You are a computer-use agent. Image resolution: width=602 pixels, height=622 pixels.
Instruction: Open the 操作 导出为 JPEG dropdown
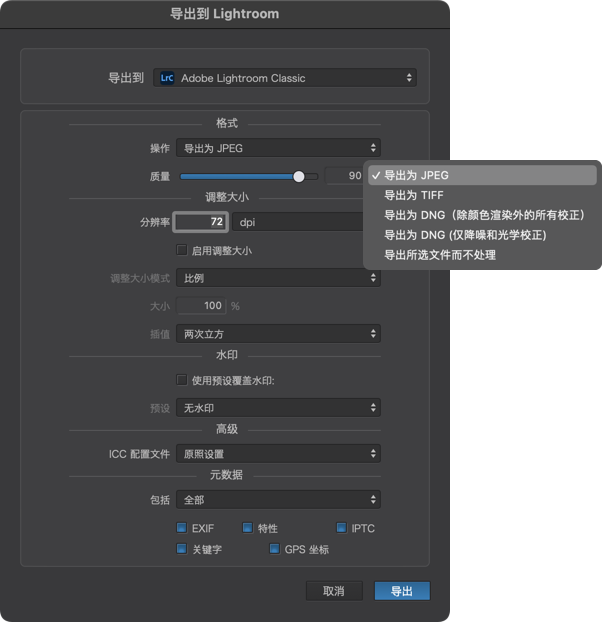pos(278,148)
